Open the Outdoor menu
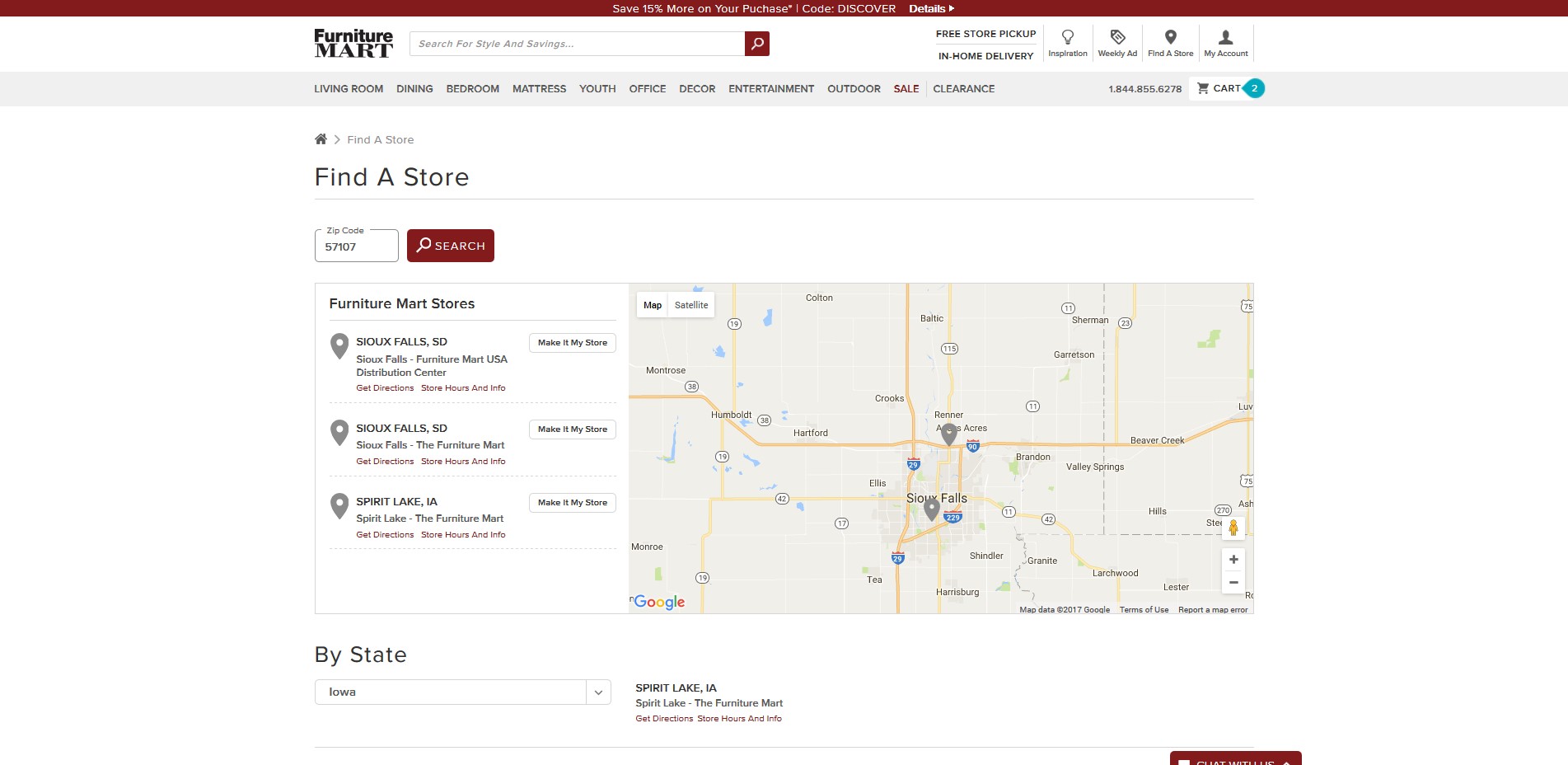The height and width of the screenshot is (765, 1568). point(854,89)
